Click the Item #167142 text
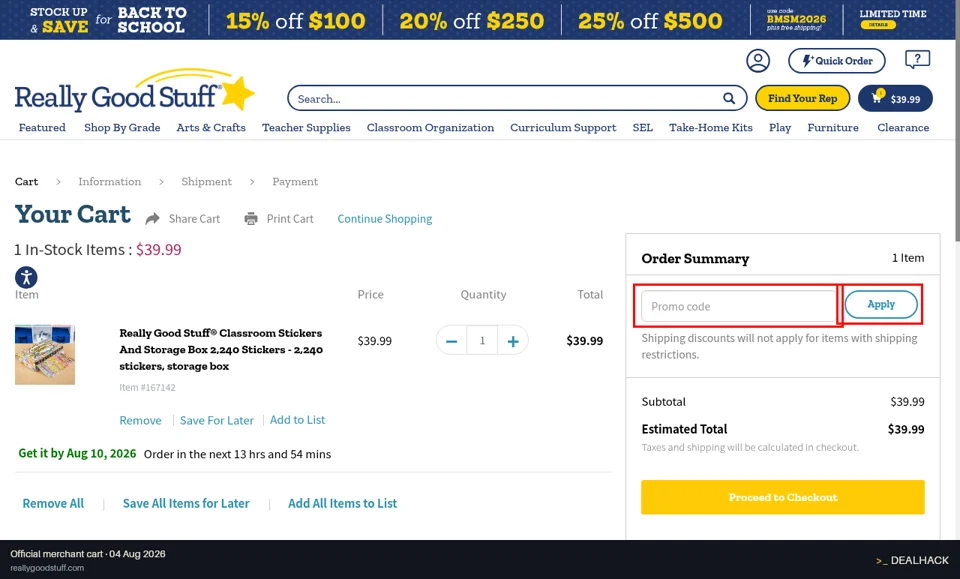Viewport: 960px width, 579px height. [x=148, y=387]
